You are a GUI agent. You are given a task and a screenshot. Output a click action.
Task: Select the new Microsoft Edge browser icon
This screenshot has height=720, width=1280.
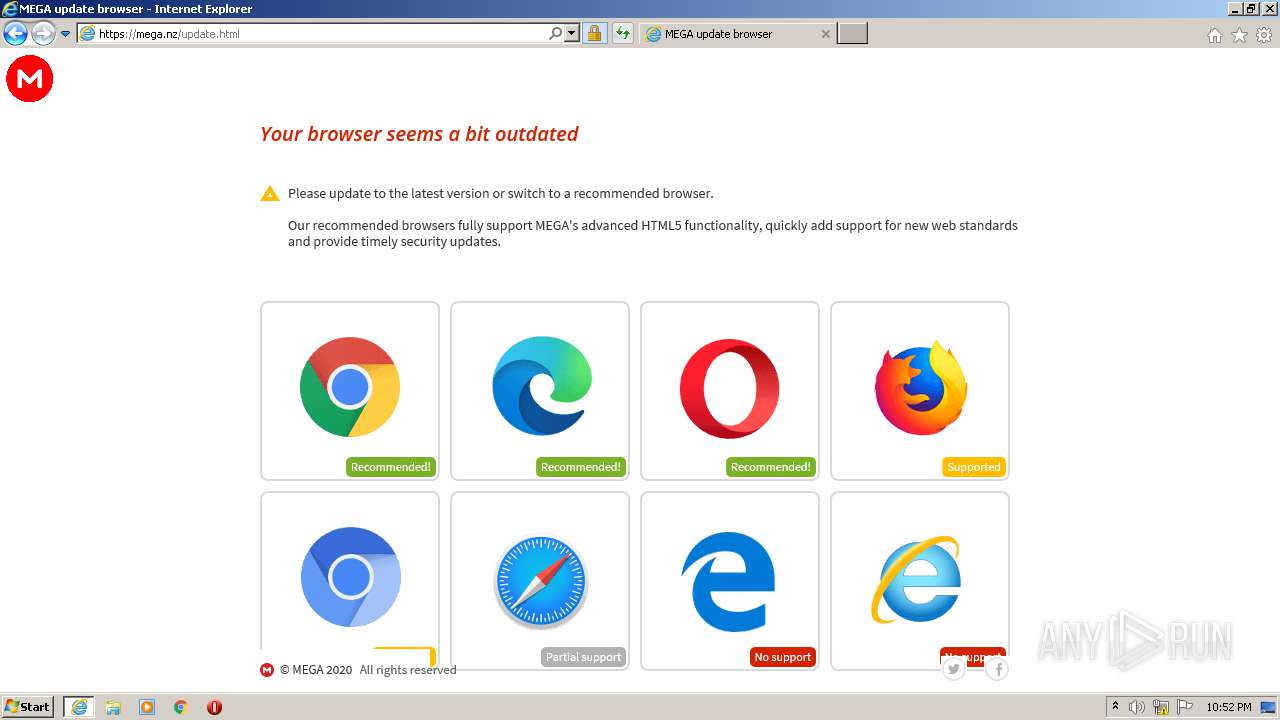click(541, 386)
